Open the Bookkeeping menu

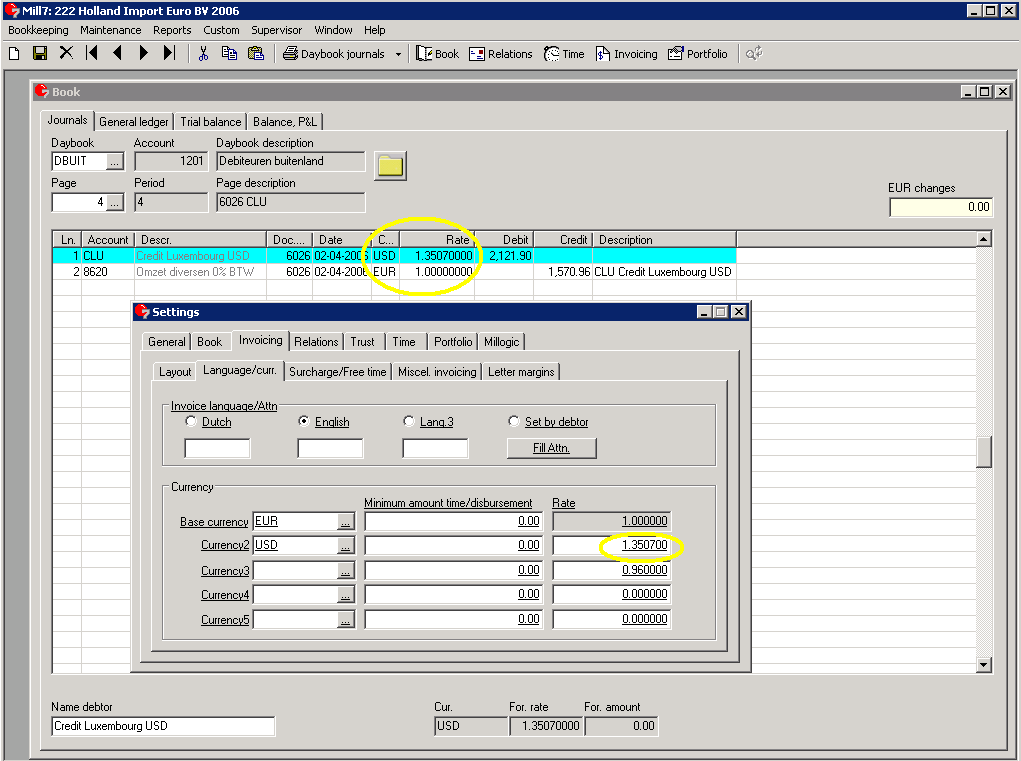pos(38,30)
